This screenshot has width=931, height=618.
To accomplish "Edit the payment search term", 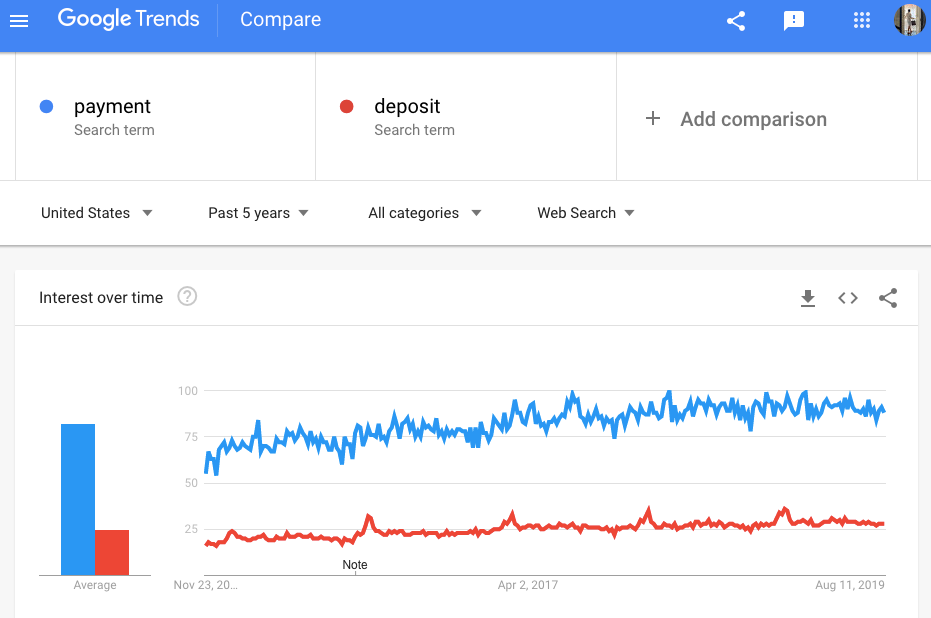I will coord(112,107).
